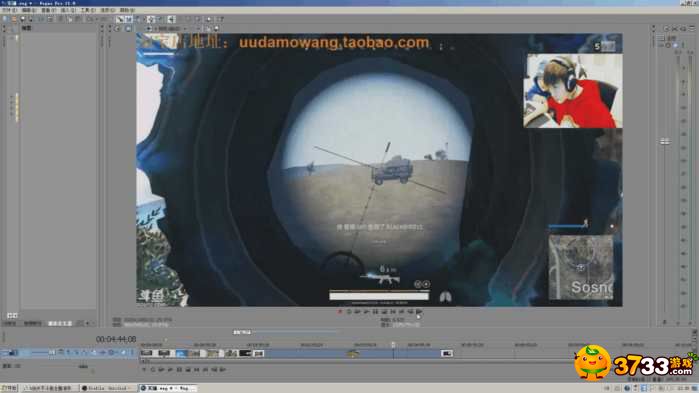Stop playback in the video preview transport
The width and height of the screenshot is (699, 393).
coord(384,312)
